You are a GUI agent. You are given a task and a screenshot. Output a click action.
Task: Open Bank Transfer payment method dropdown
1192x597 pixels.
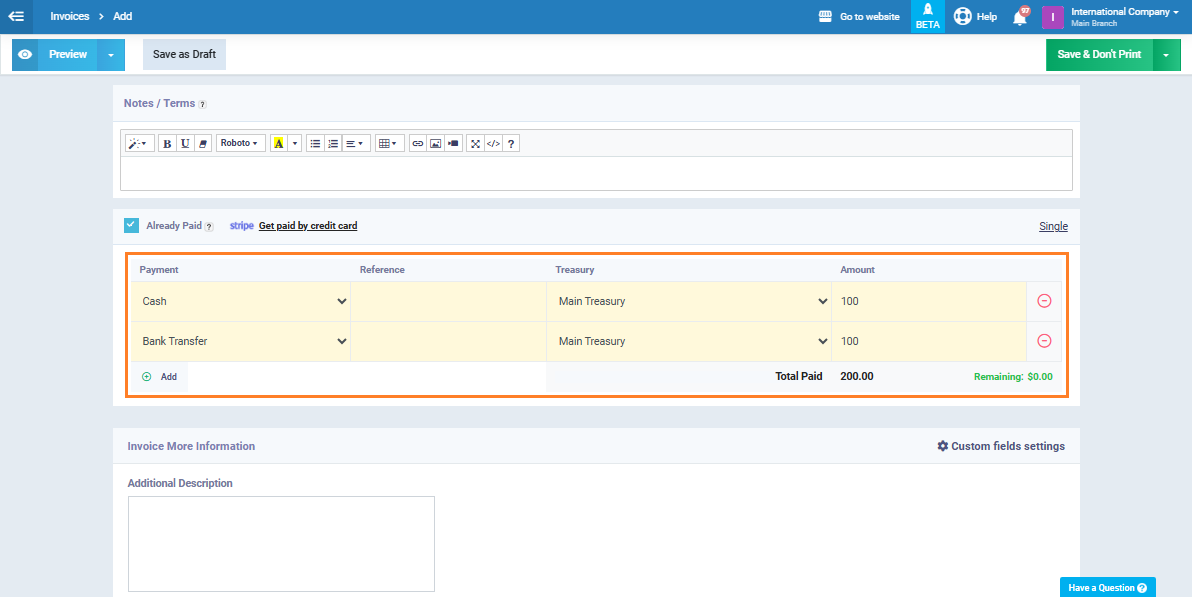point(243,341)
